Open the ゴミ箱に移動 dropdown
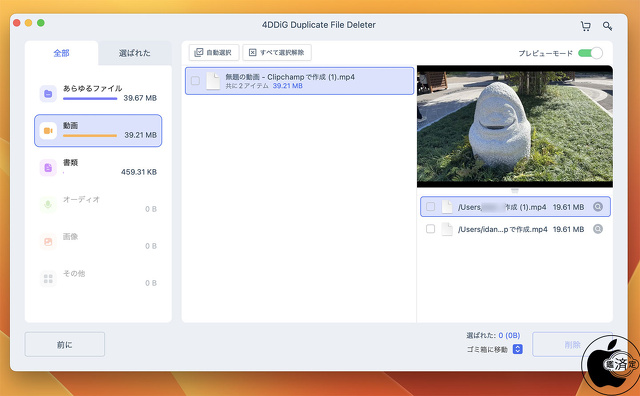This screenshot has height=396, width=640. pyautogui.click(x=518, y=349)
